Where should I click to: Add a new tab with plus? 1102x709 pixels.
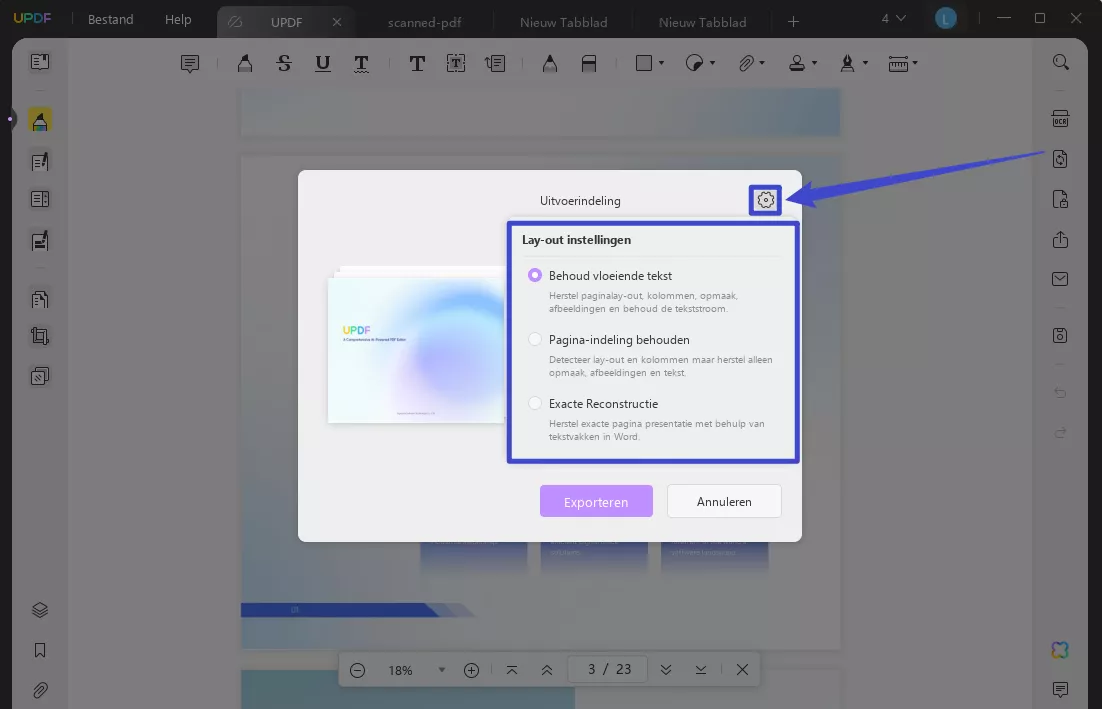click(793, 22)
